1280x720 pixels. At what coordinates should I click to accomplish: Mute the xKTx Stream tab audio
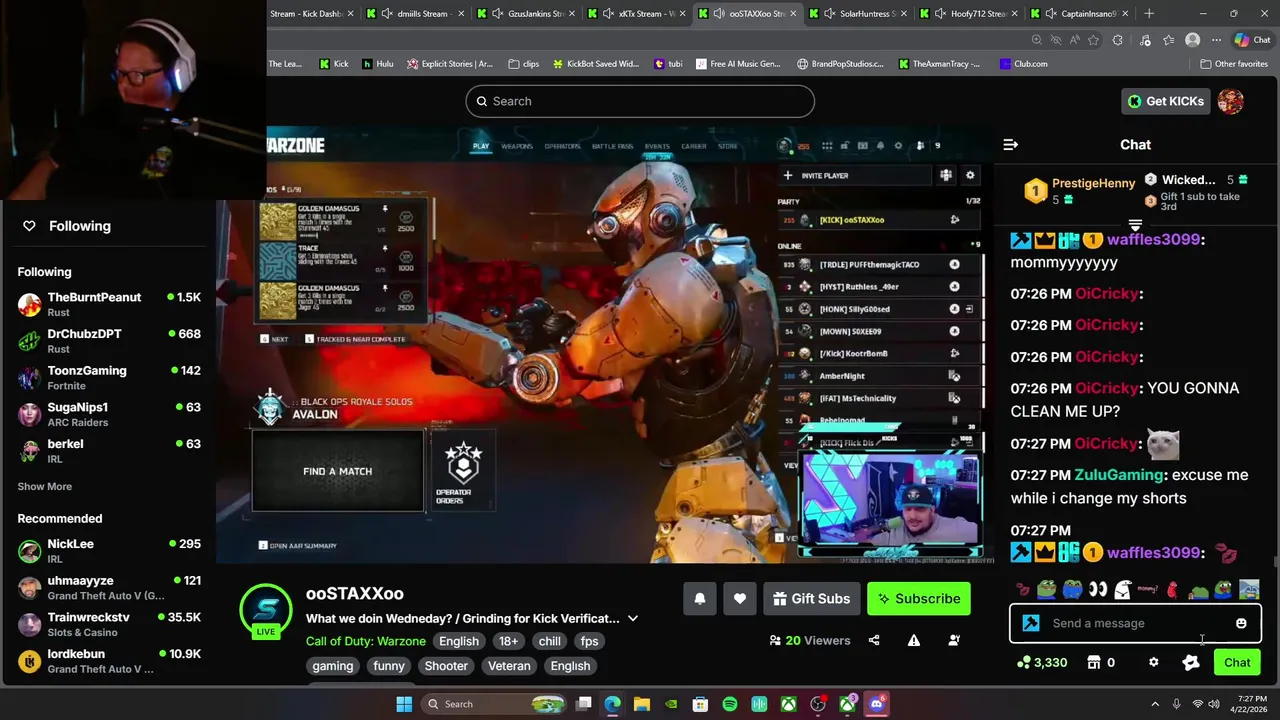608,14
